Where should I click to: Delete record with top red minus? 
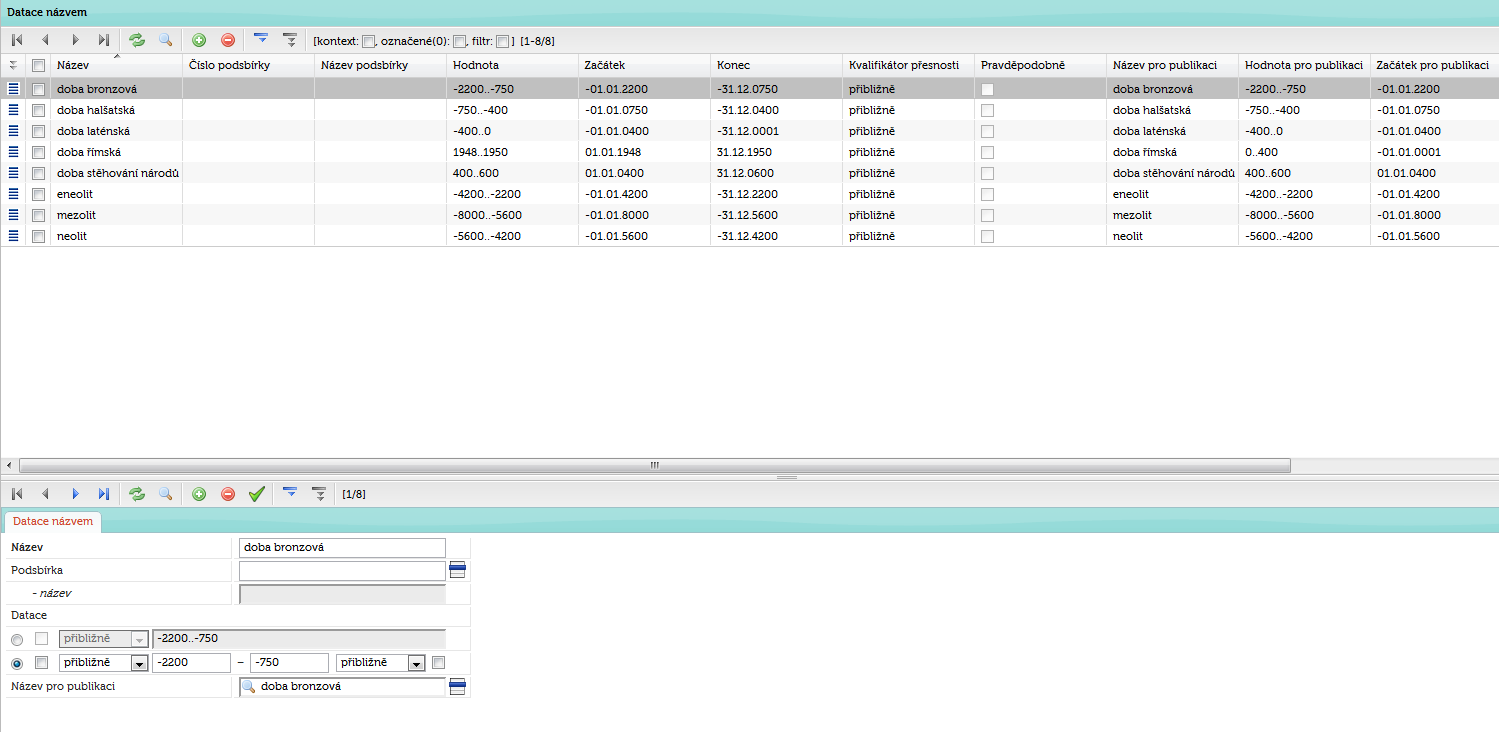228,40
